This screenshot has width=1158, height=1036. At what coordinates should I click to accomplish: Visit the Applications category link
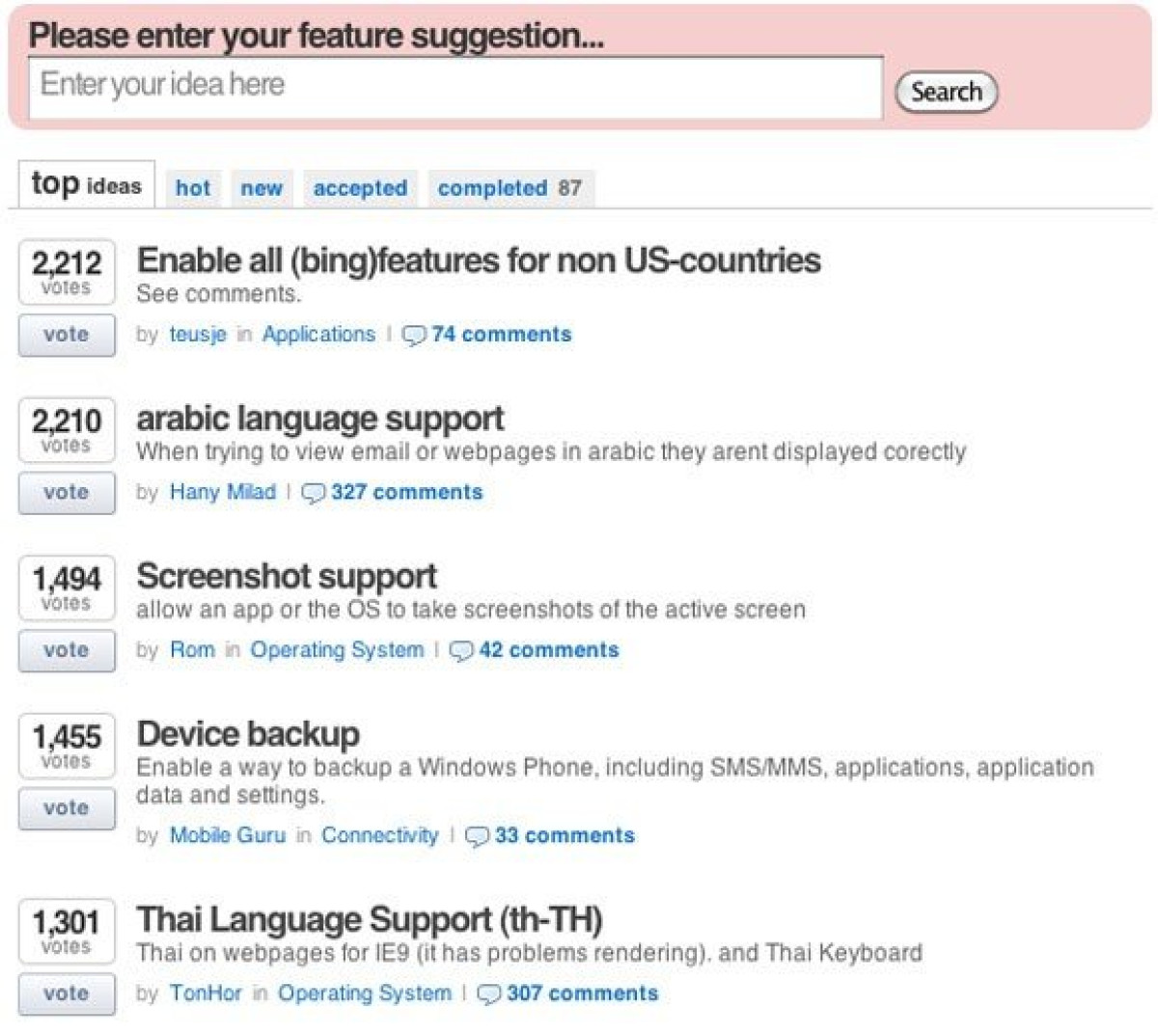(318, 335)
